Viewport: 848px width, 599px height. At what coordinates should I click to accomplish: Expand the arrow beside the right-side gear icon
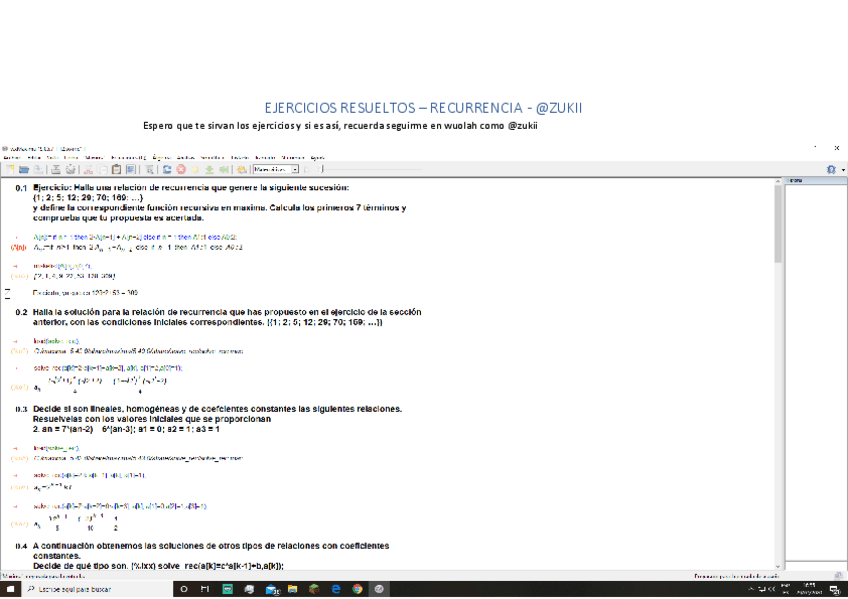[843, 170]
